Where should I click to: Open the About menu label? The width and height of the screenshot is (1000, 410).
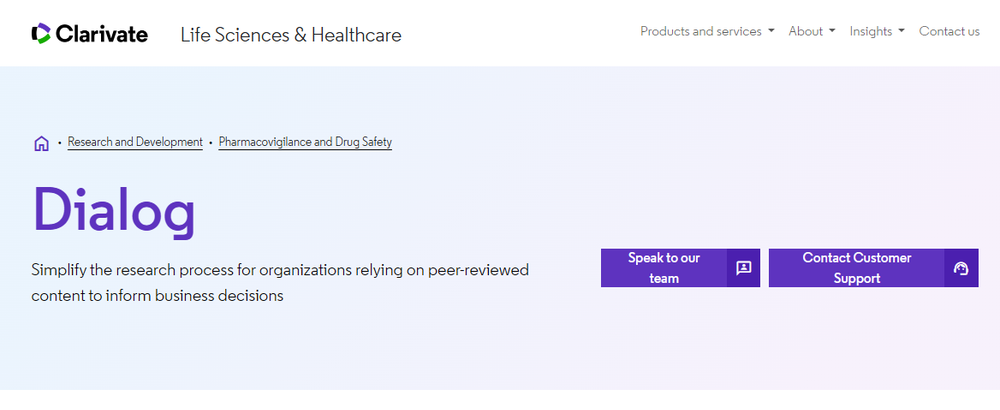tap(805, 31)
